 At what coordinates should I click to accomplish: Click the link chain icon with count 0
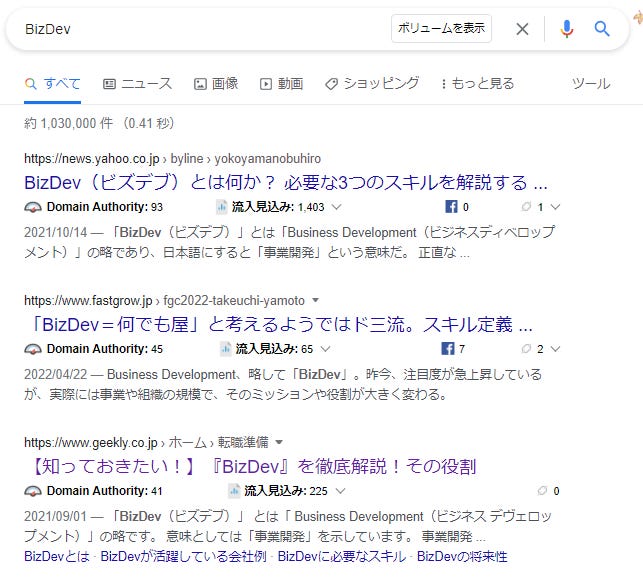click(543, 490)
